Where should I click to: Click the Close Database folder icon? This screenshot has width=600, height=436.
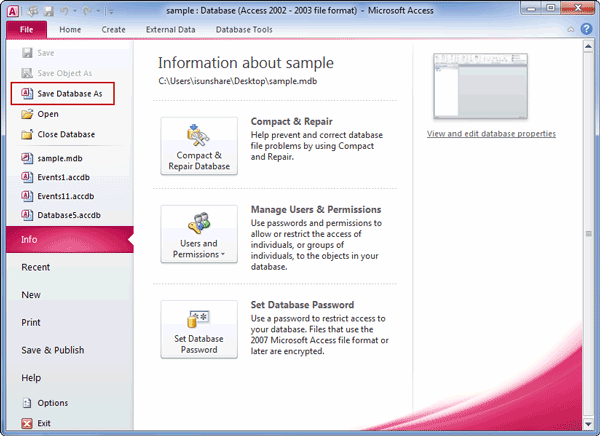point(27,134)
